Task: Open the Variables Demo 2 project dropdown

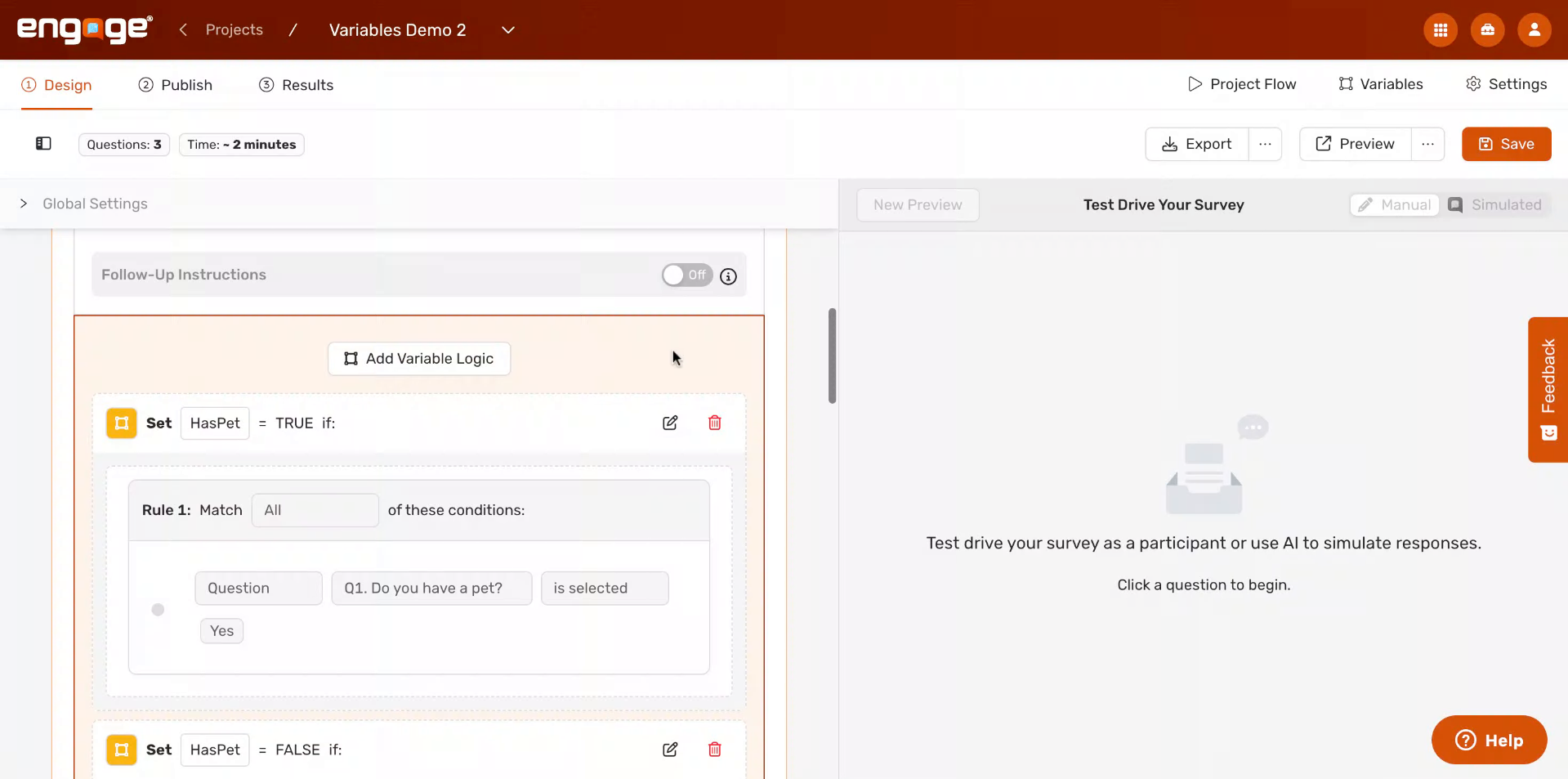Action: point(507,30)
